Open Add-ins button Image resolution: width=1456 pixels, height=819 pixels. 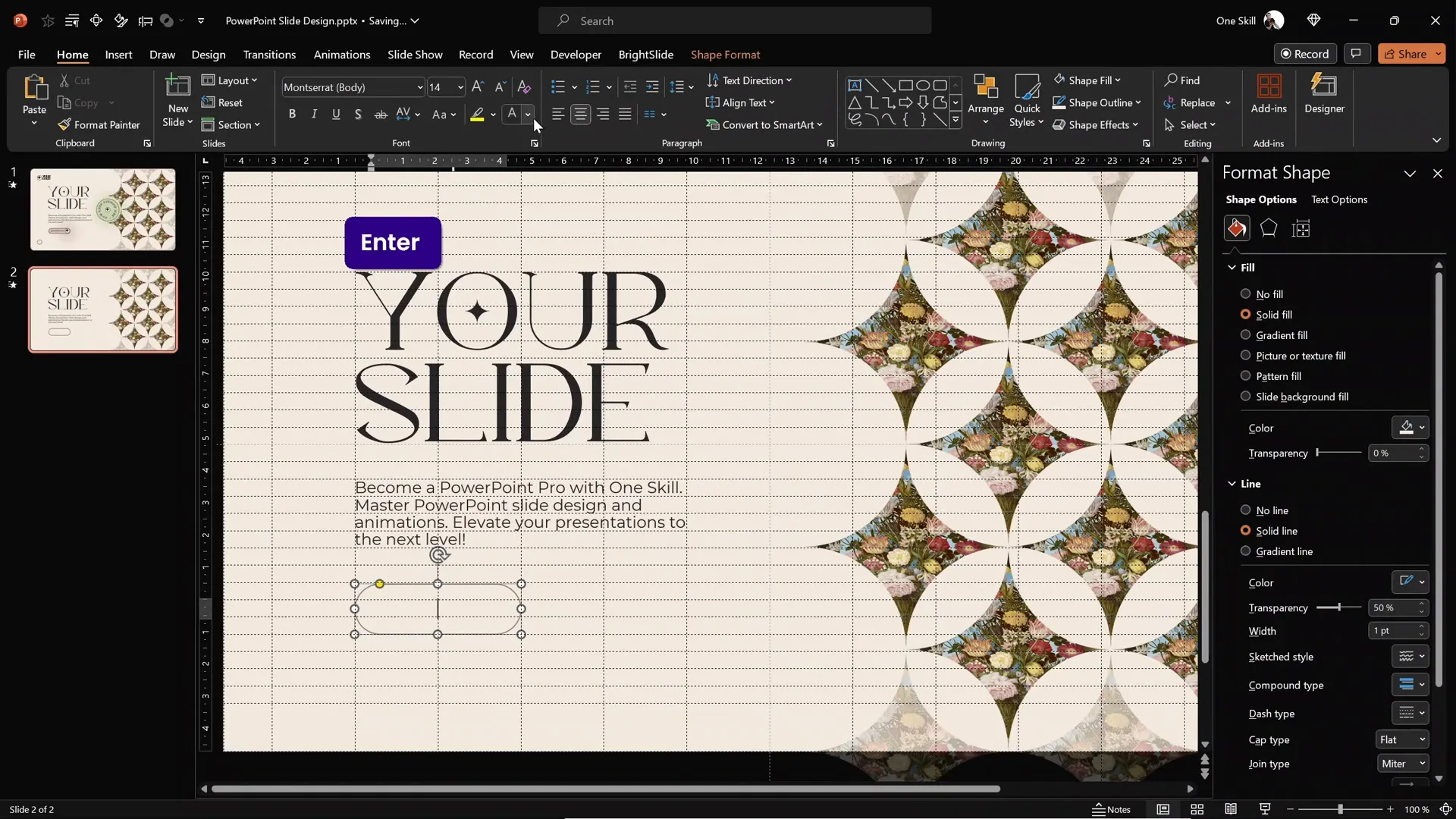click(1269, 94)
